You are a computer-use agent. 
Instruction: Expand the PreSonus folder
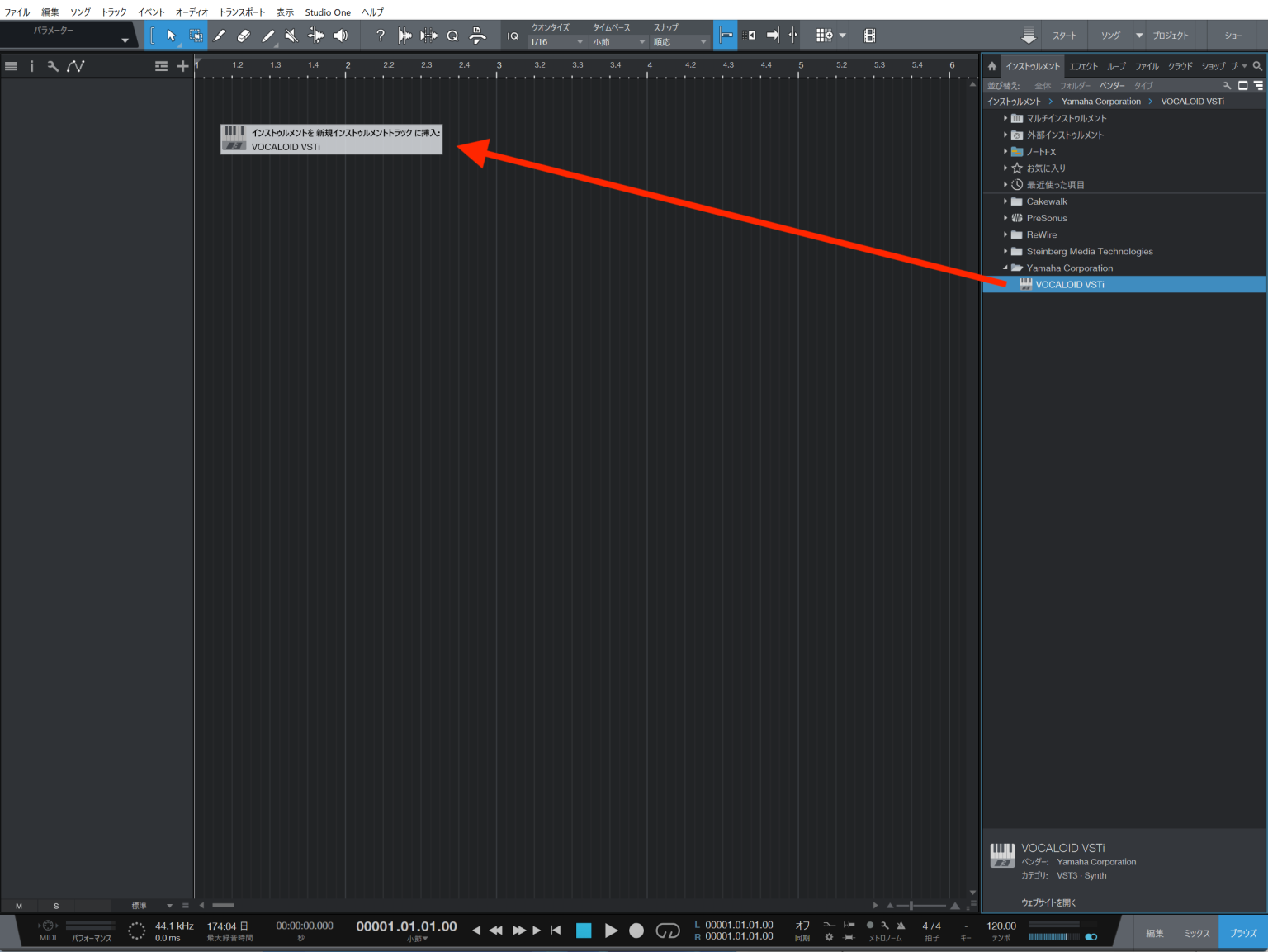pyautogui.click(x=1005, y=218)
